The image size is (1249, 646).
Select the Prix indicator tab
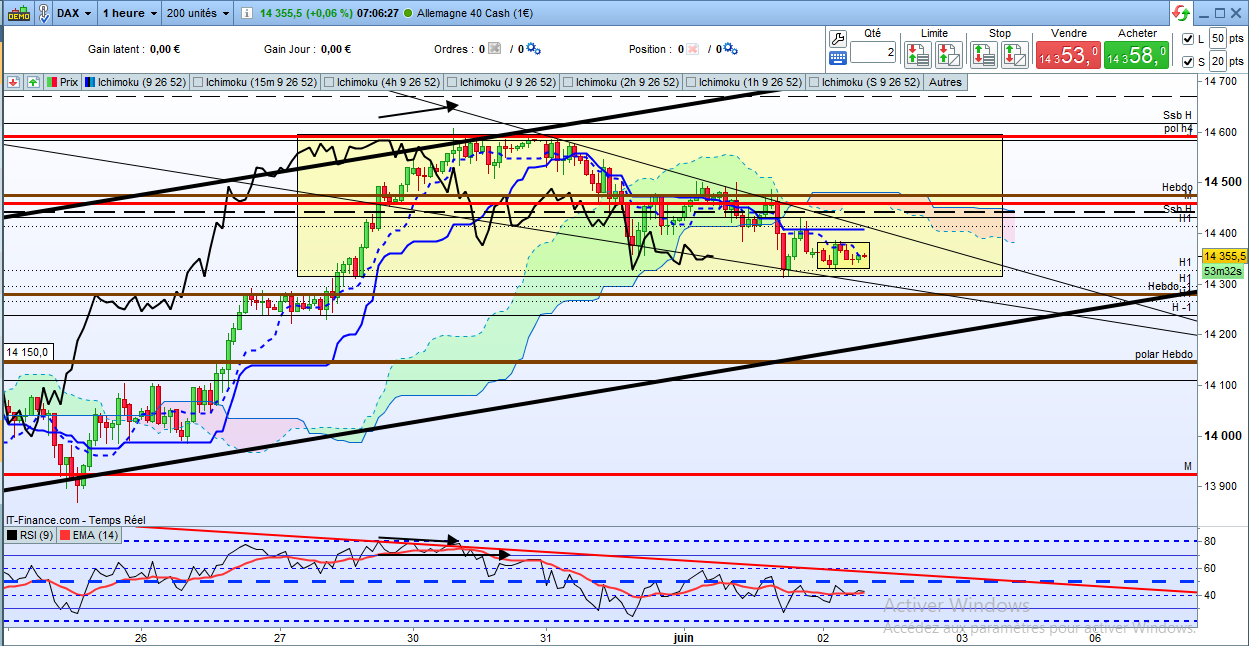(62, 82)
